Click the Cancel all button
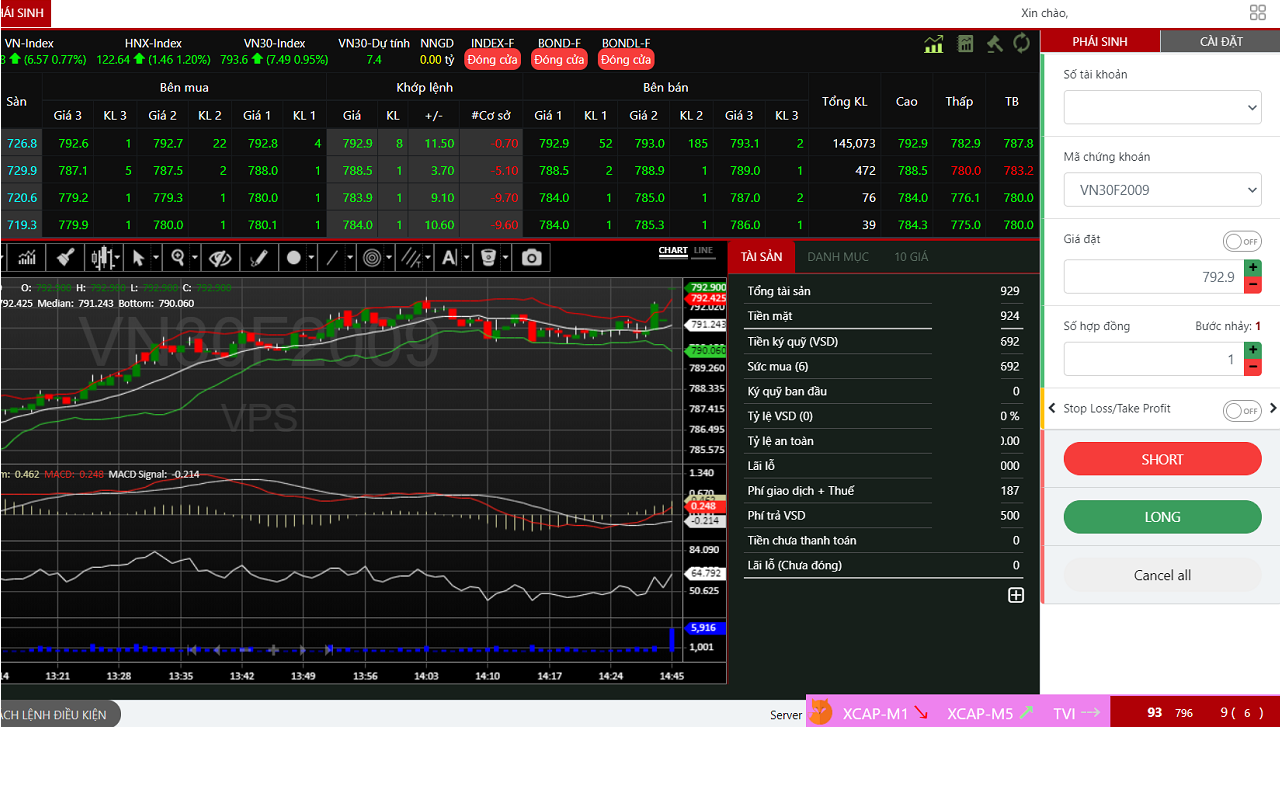The height and width of the screenshot is (800, 1280). click(1162, 575)
